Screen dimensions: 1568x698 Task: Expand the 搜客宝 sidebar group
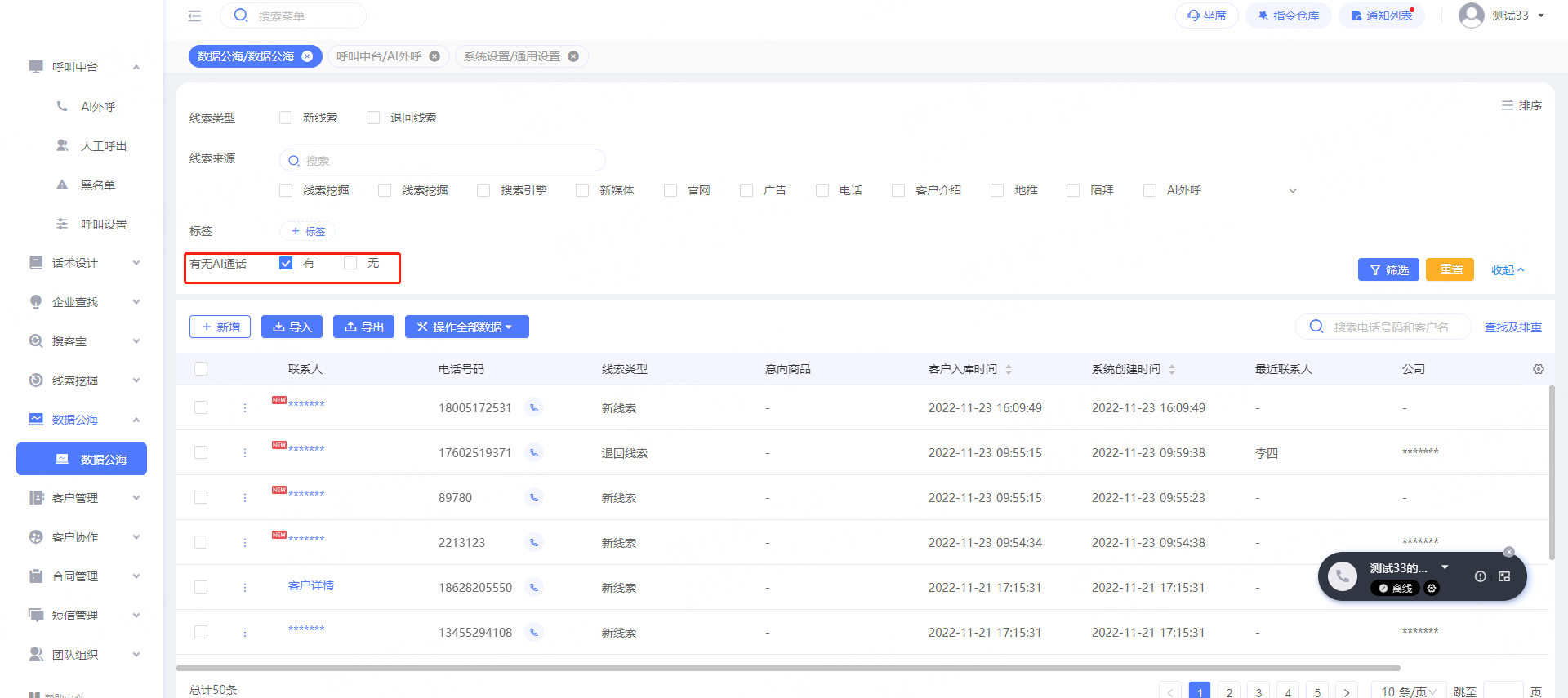pos(136,341)
